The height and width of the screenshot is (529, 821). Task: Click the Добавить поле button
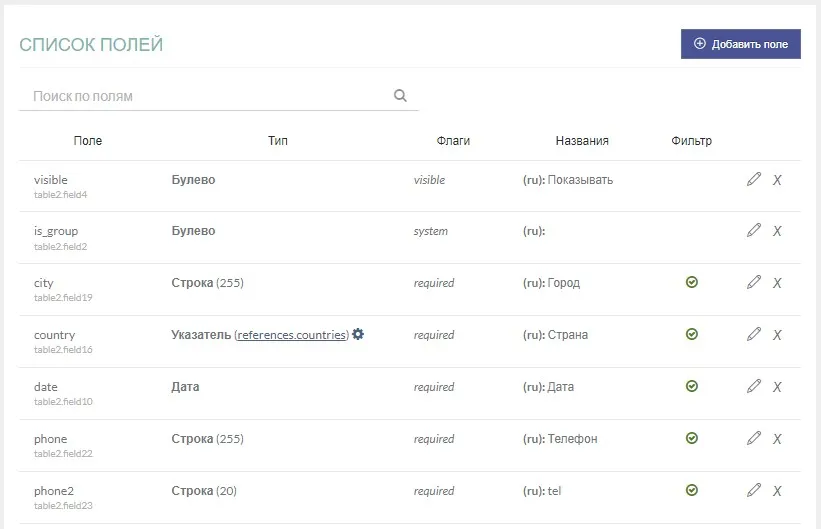pos(740,44)
